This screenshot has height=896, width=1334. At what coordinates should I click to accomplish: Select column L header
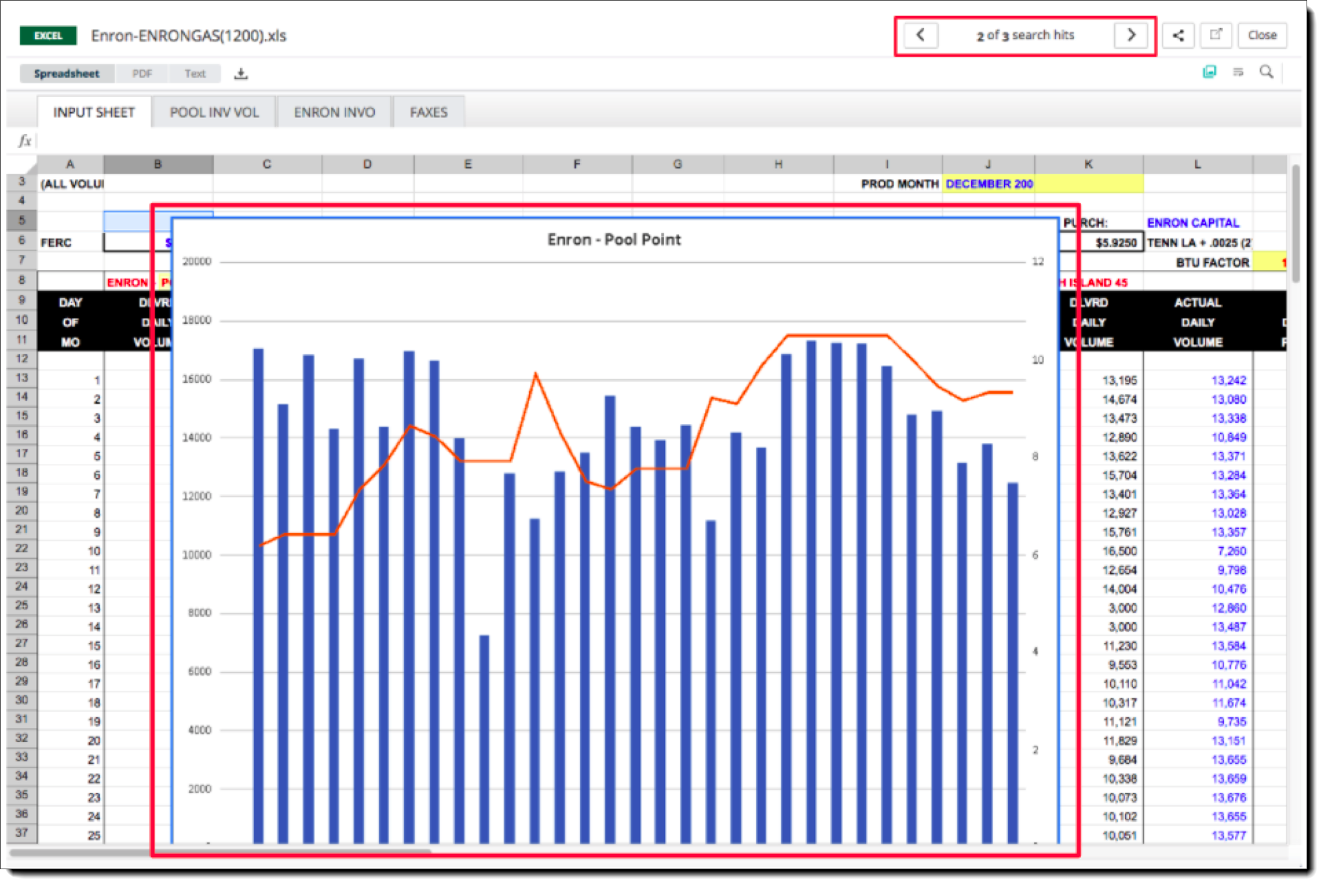coord(1197,164)
